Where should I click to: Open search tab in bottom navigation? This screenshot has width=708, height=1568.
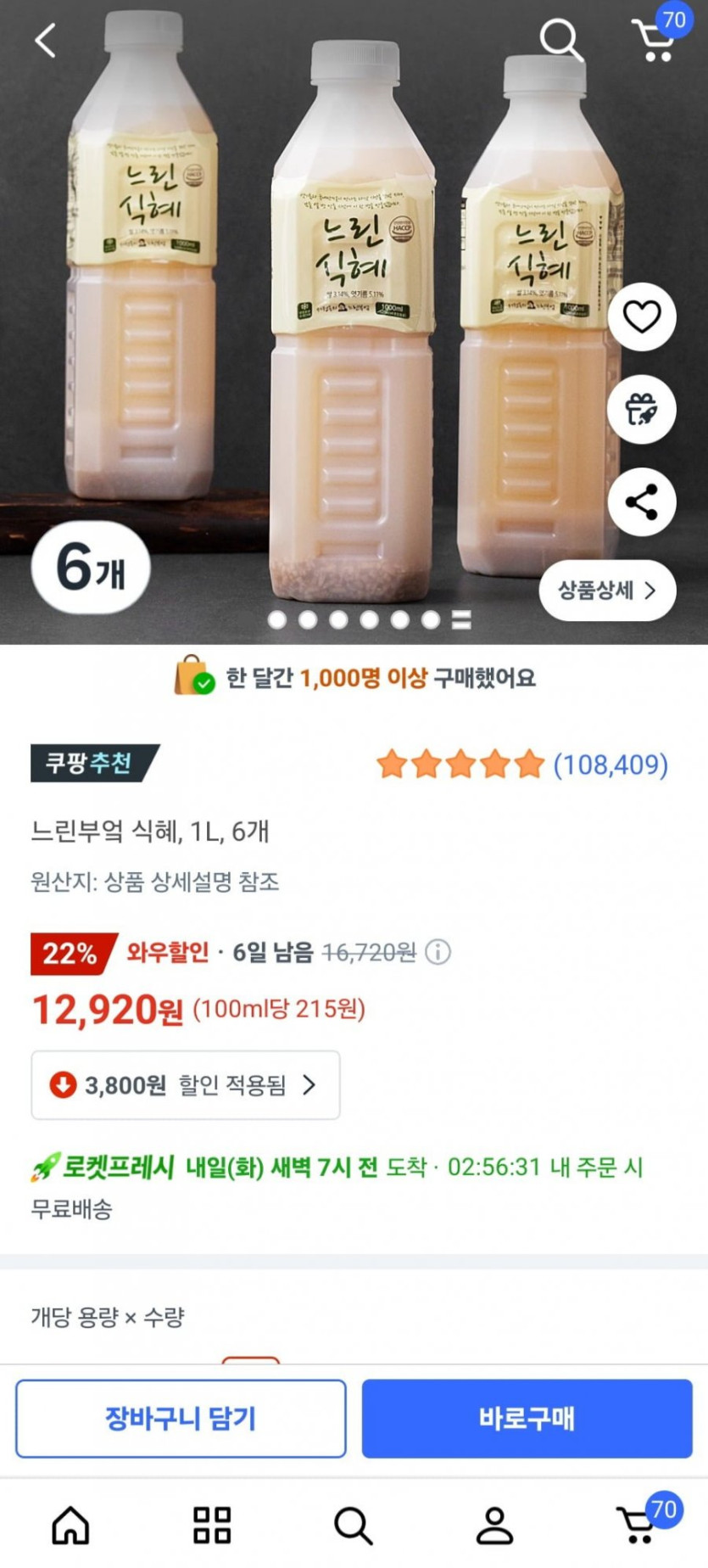pyautogui.click(x=353, y=1525)
